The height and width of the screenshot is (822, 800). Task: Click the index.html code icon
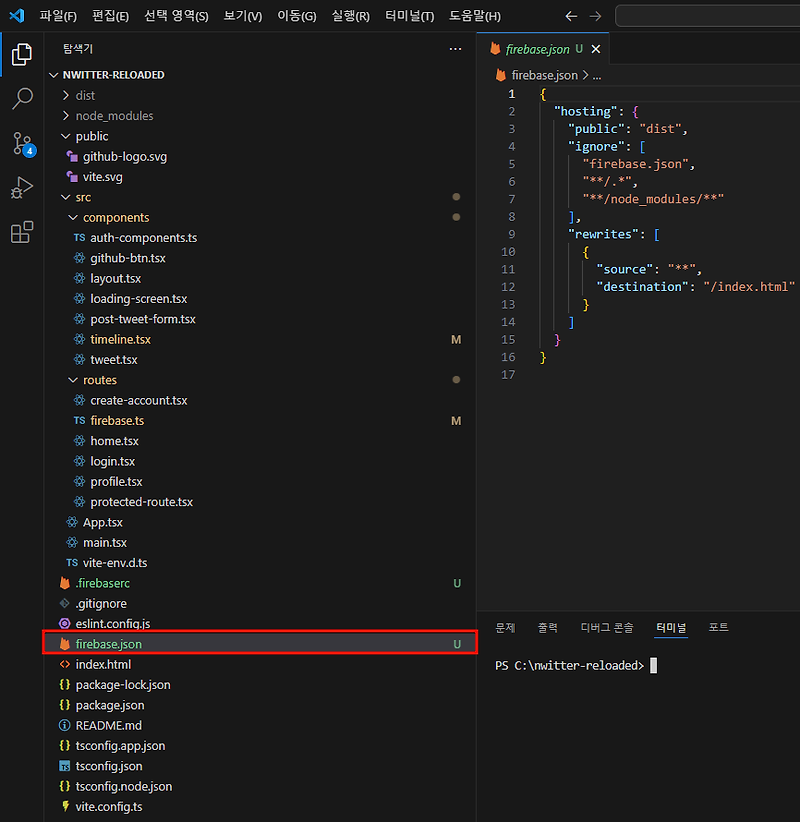(64, 664)
